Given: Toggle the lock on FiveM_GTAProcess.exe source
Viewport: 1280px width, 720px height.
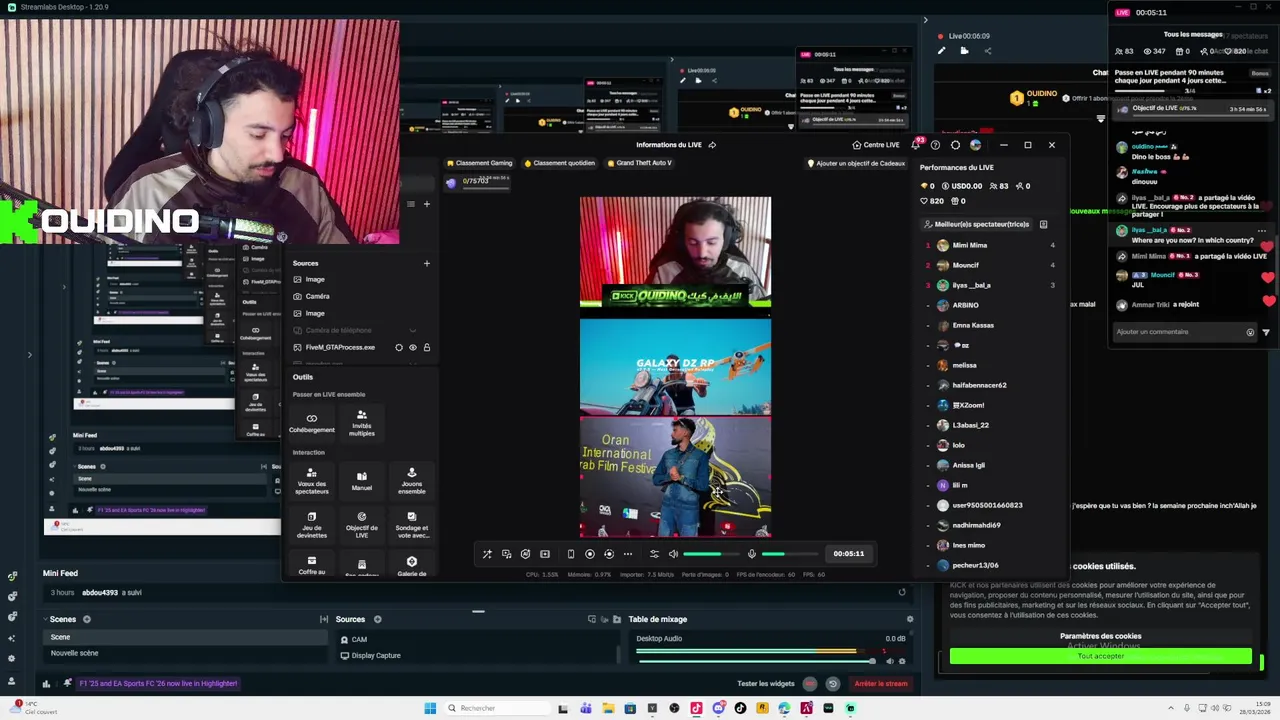Looking at the screenshot, I should click(427, 347).
